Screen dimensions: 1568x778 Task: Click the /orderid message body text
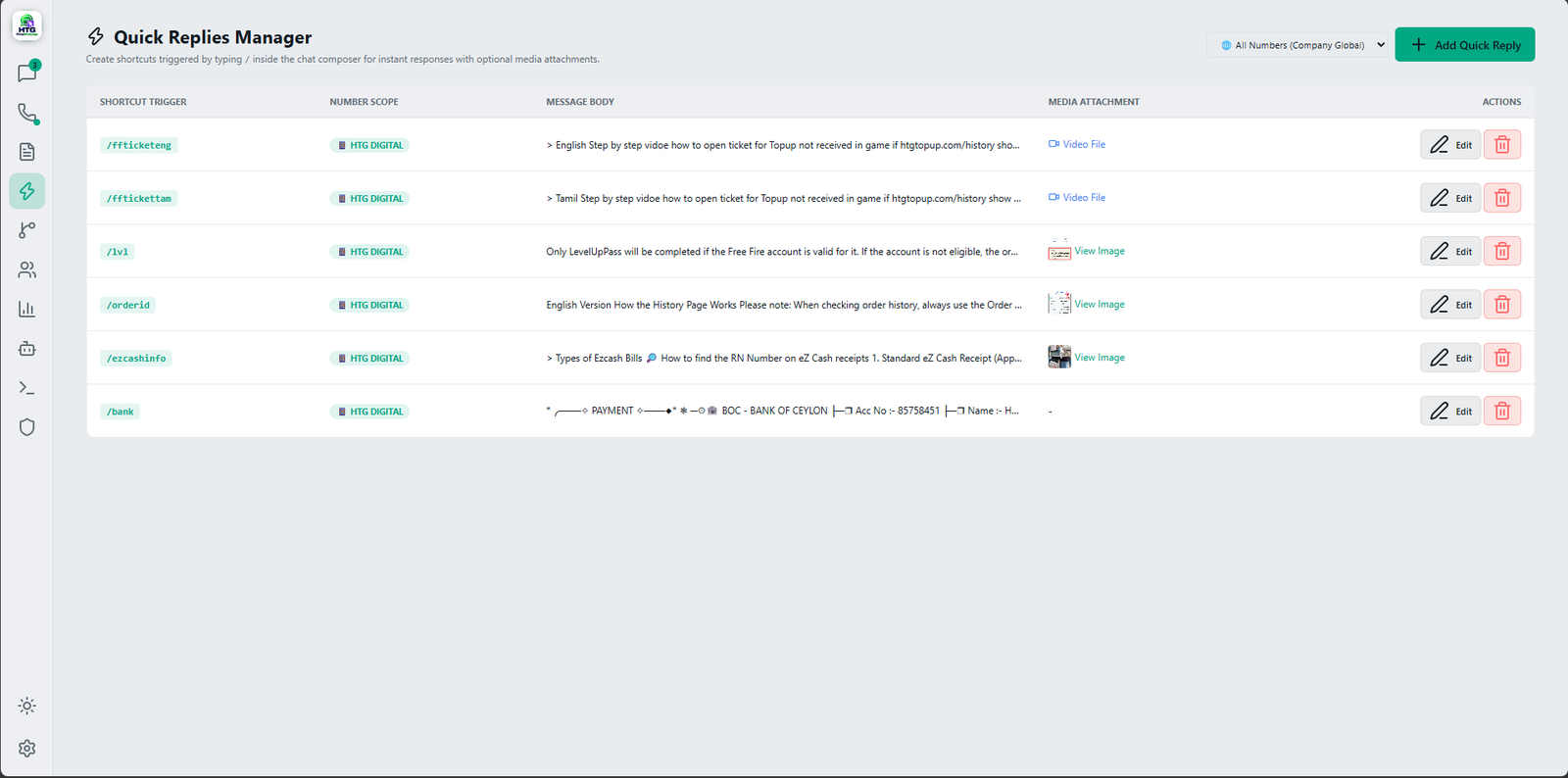tap(784, 305)
